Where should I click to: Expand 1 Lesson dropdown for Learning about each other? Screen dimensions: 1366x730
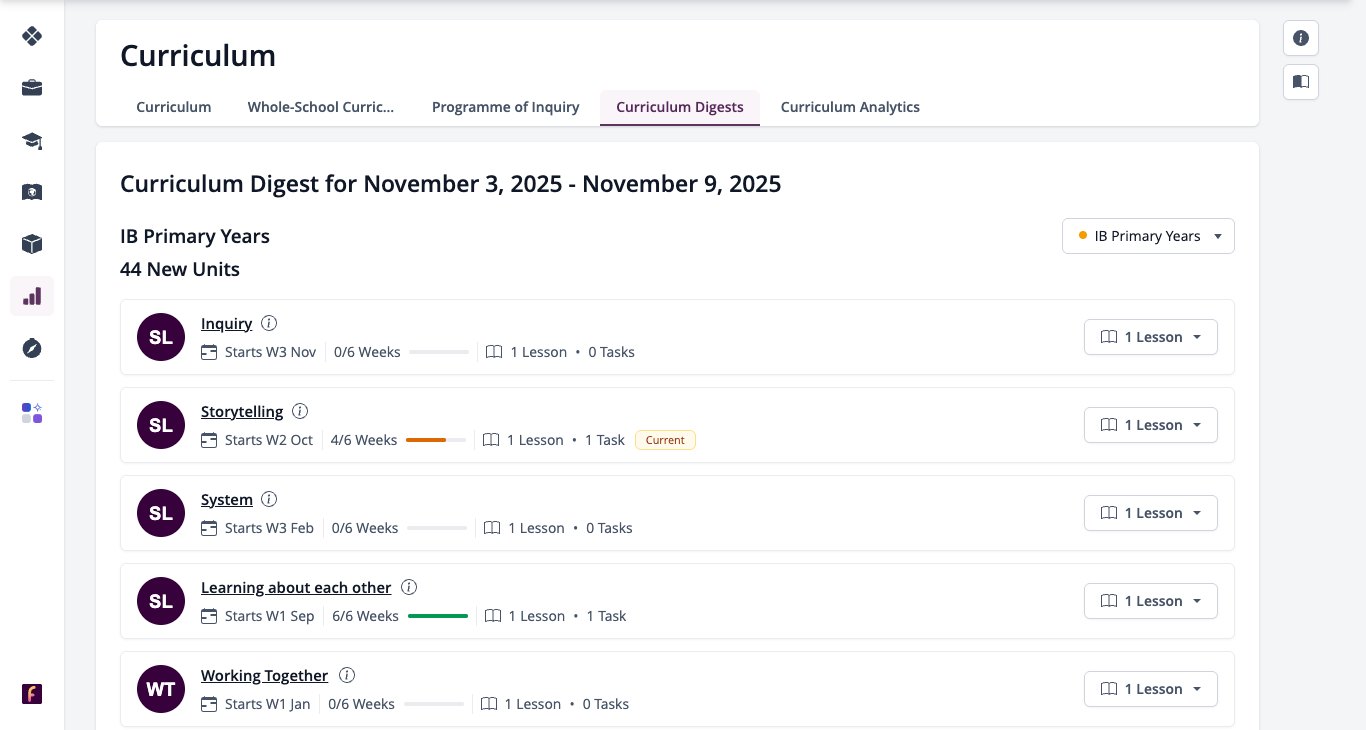(x=1151, y=601)
